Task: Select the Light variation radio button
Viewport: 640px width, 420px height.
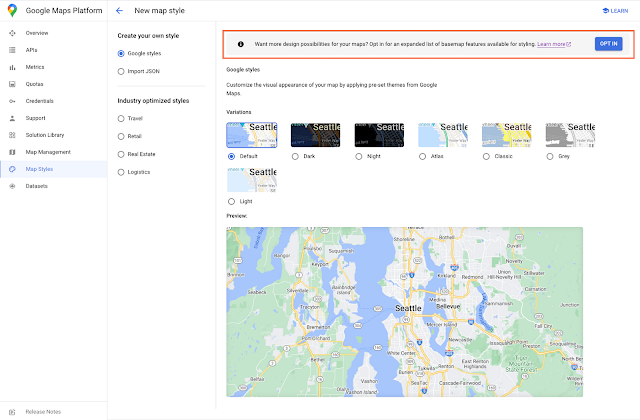Action: pyautogui.click(x=231, y=201)
